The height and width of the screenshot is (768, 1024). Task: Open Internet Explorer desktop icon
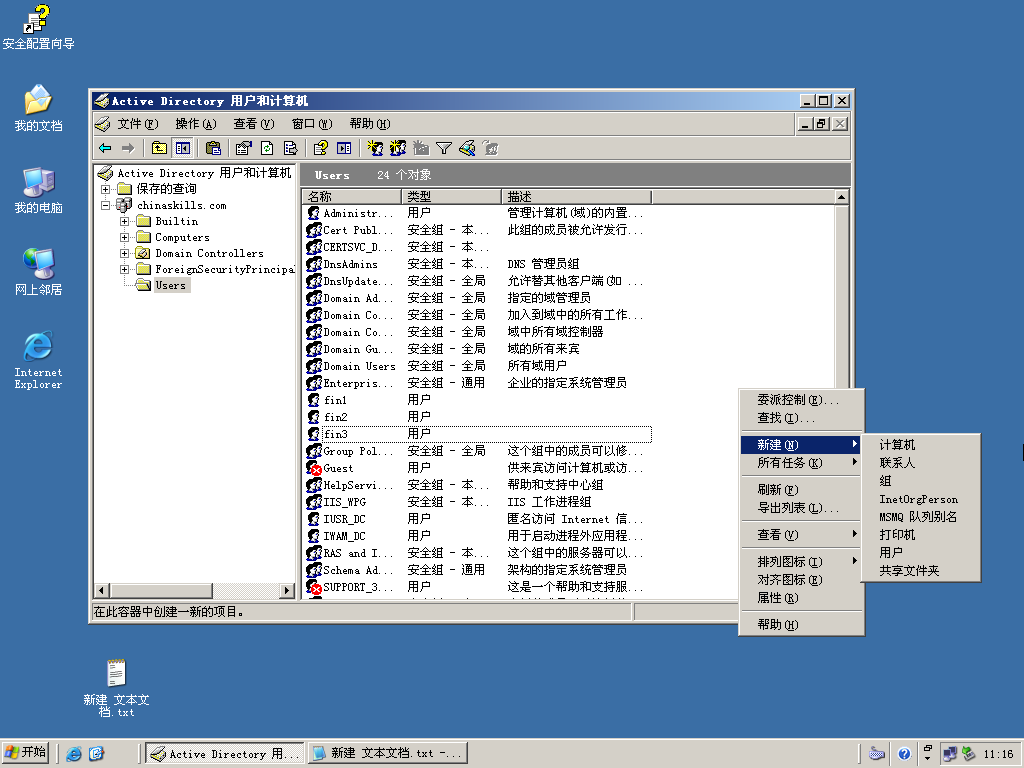pos(39,360)
